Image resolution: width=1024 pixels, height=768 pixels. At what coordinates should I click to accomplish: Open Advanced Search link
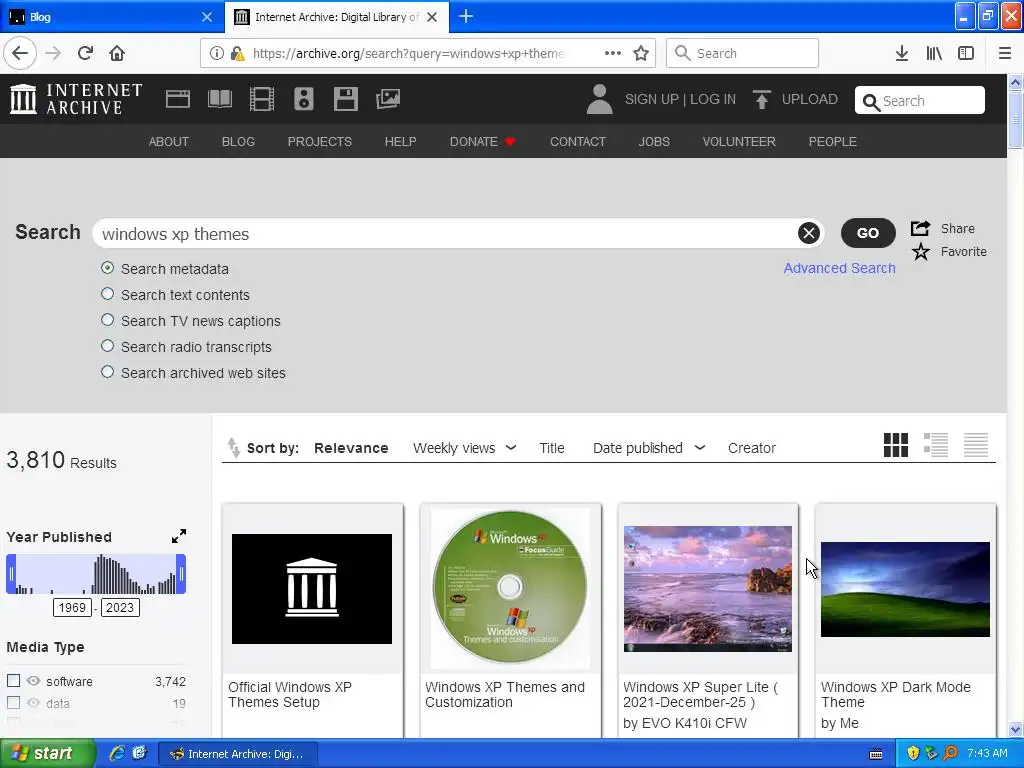[x=839, y=268]
